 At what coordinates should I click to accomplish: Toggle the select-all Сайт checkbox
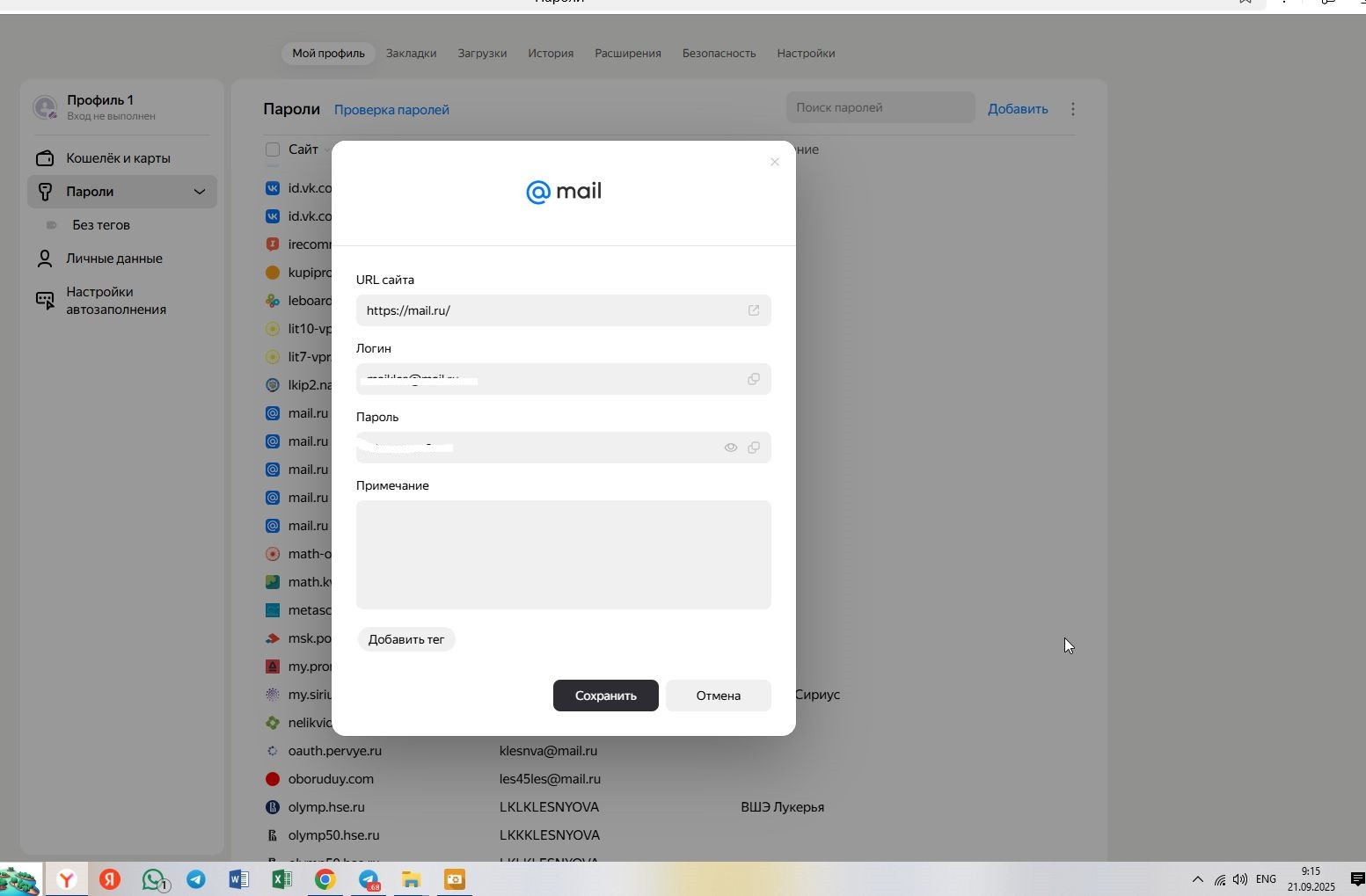[x=273, y=149]
